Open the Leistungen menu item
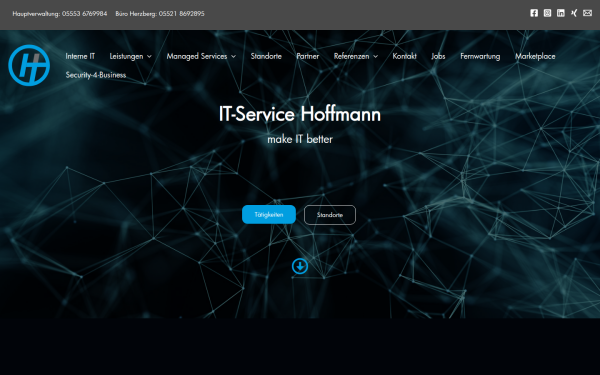 pyautogui.click(x=126, y=56)
